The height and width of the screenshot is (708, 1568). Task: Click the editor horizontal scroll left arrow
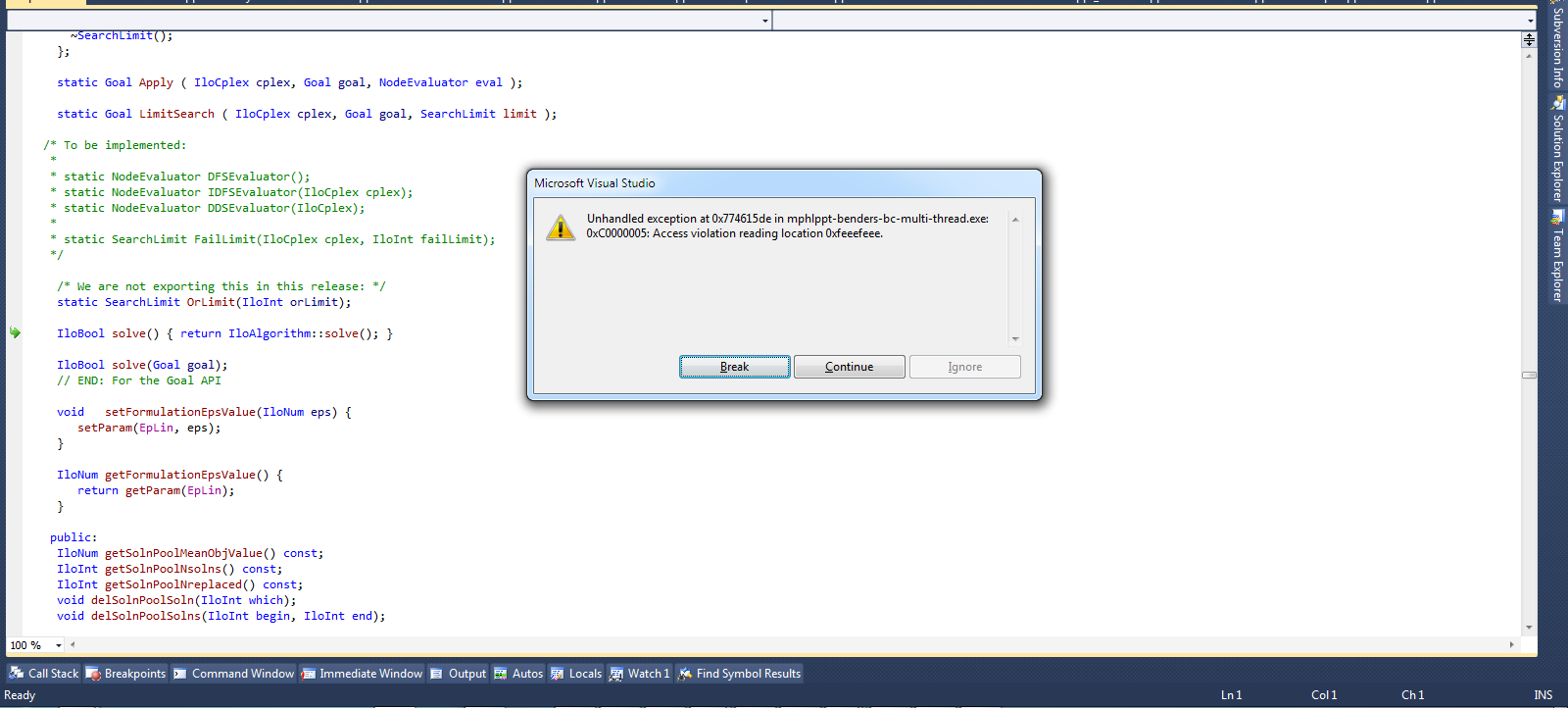(x=73, y=645)
